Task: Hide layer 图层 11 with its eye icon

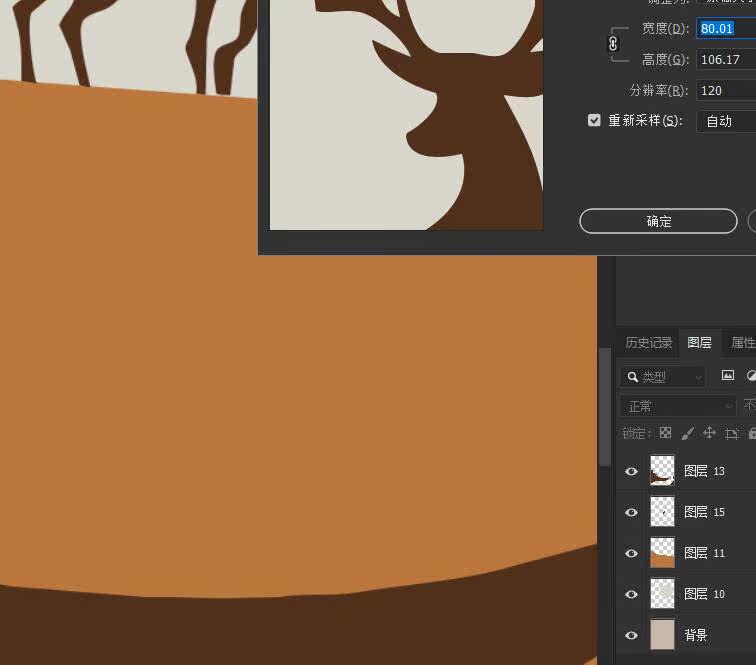Action: click(x=631, y=553)
